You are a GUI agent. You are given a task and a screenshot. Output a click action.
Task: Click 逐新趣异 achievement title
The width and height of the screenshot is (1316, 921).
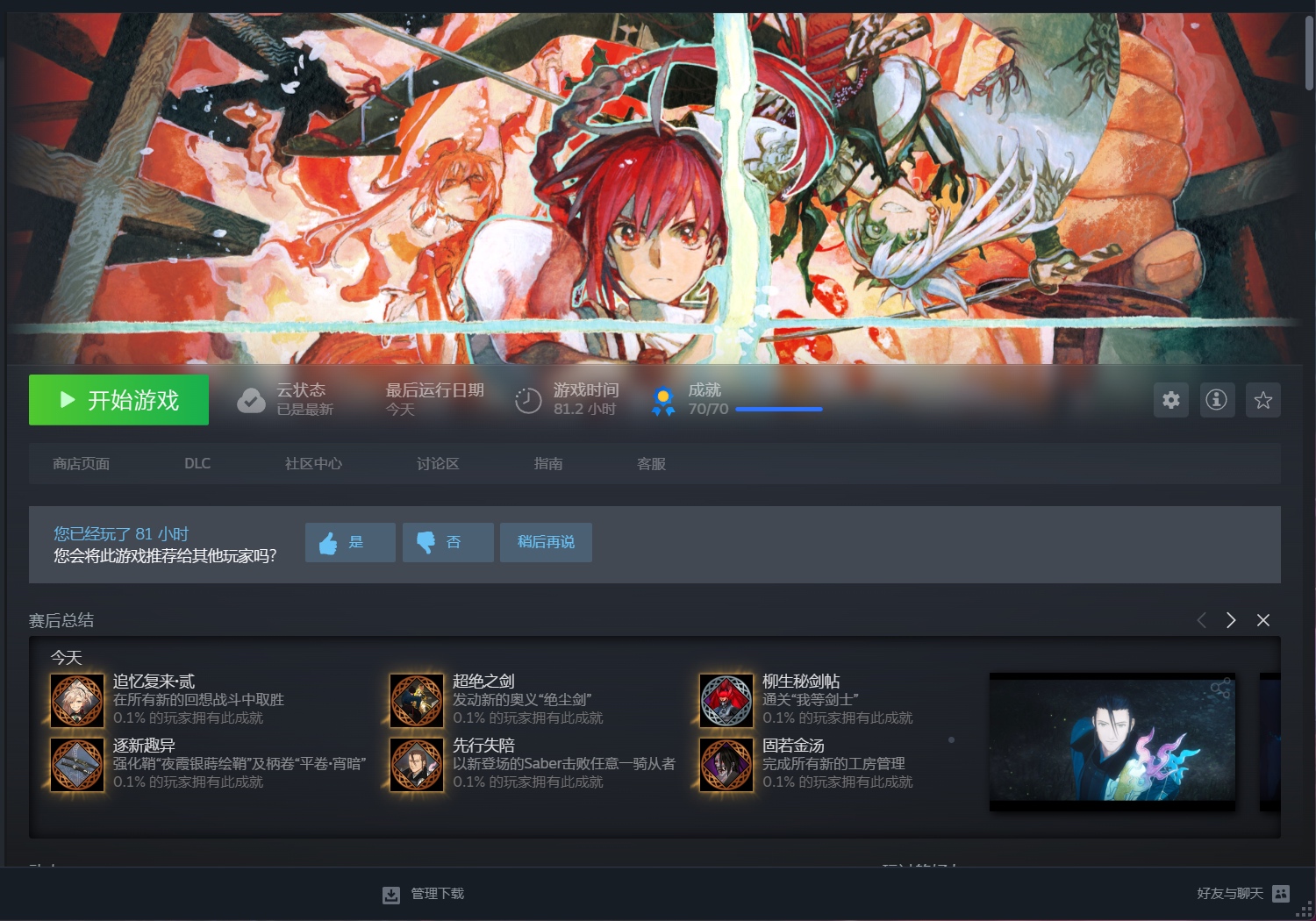(x=144, y=745)
